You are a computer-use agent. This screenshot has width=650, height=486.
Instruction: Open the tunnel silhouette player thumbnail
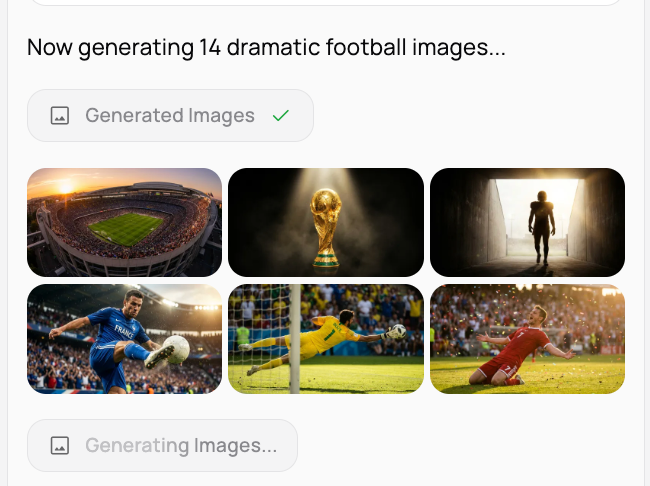pos(527,222)
